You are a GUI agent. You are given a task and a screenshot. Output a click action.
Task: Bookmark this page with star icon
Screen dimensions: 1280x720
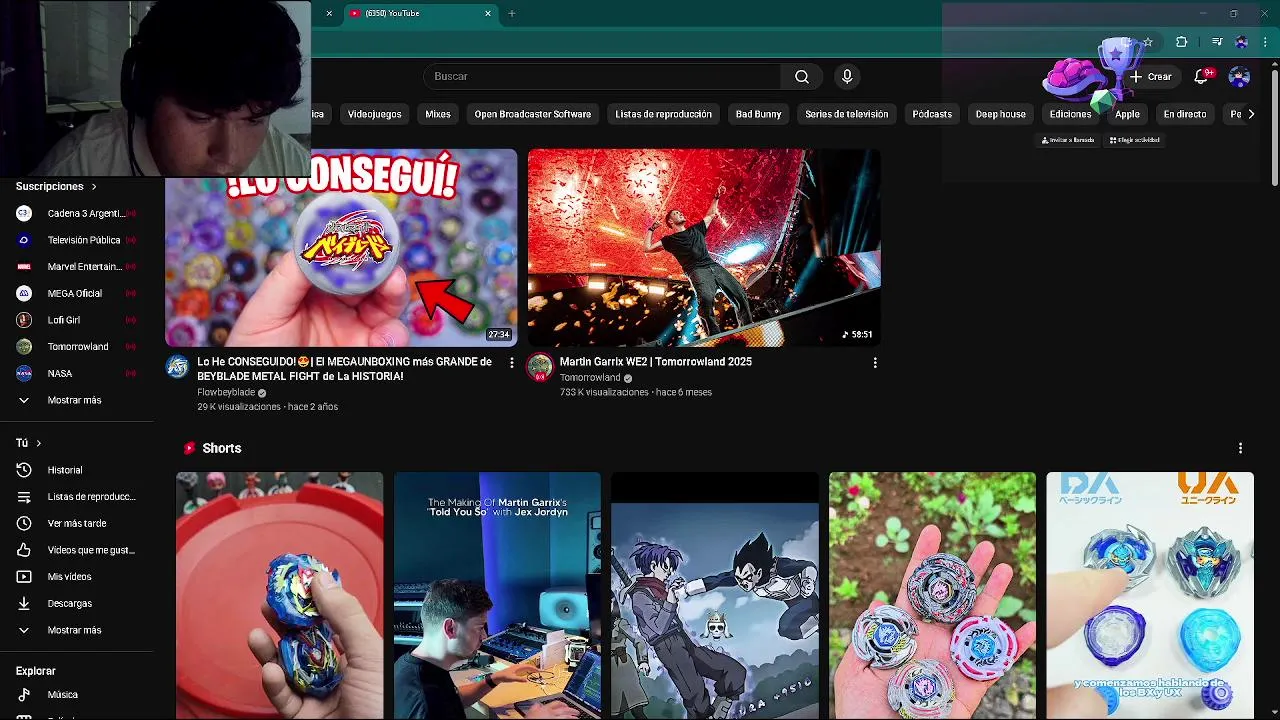1148,42
